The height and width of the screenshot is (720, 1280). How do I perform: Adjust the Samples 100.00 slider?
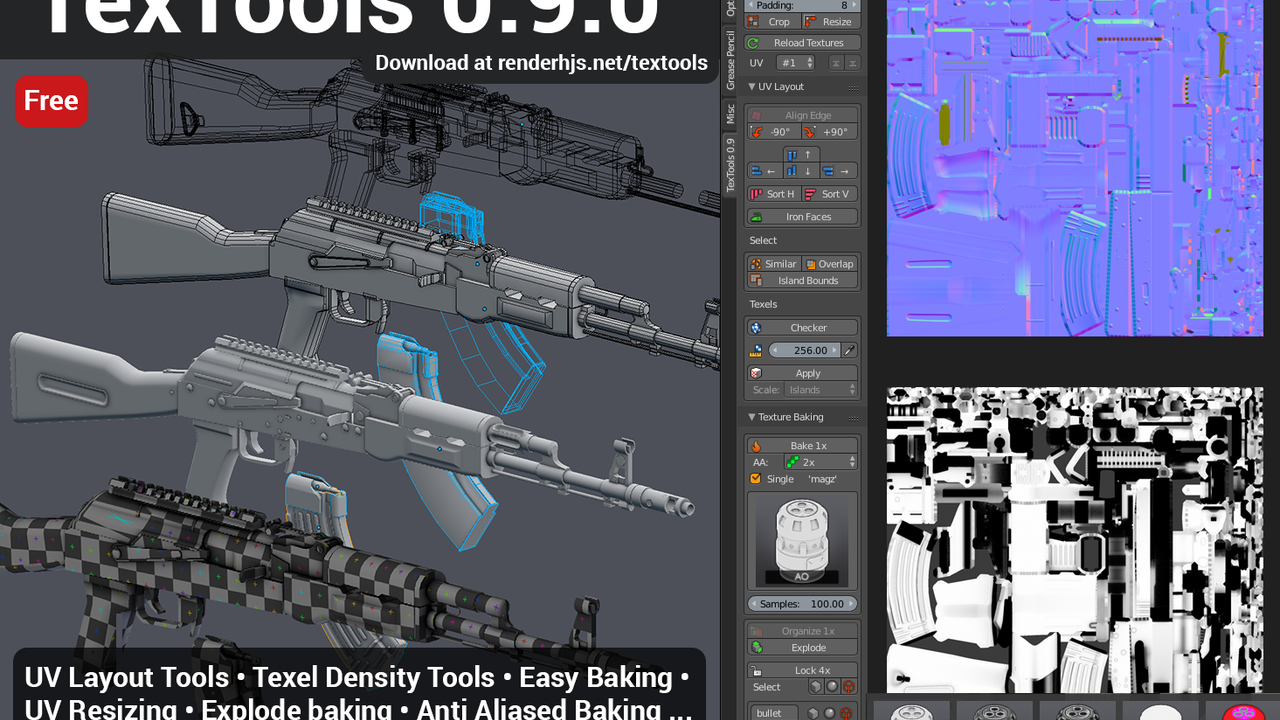(x=802, y=604)
